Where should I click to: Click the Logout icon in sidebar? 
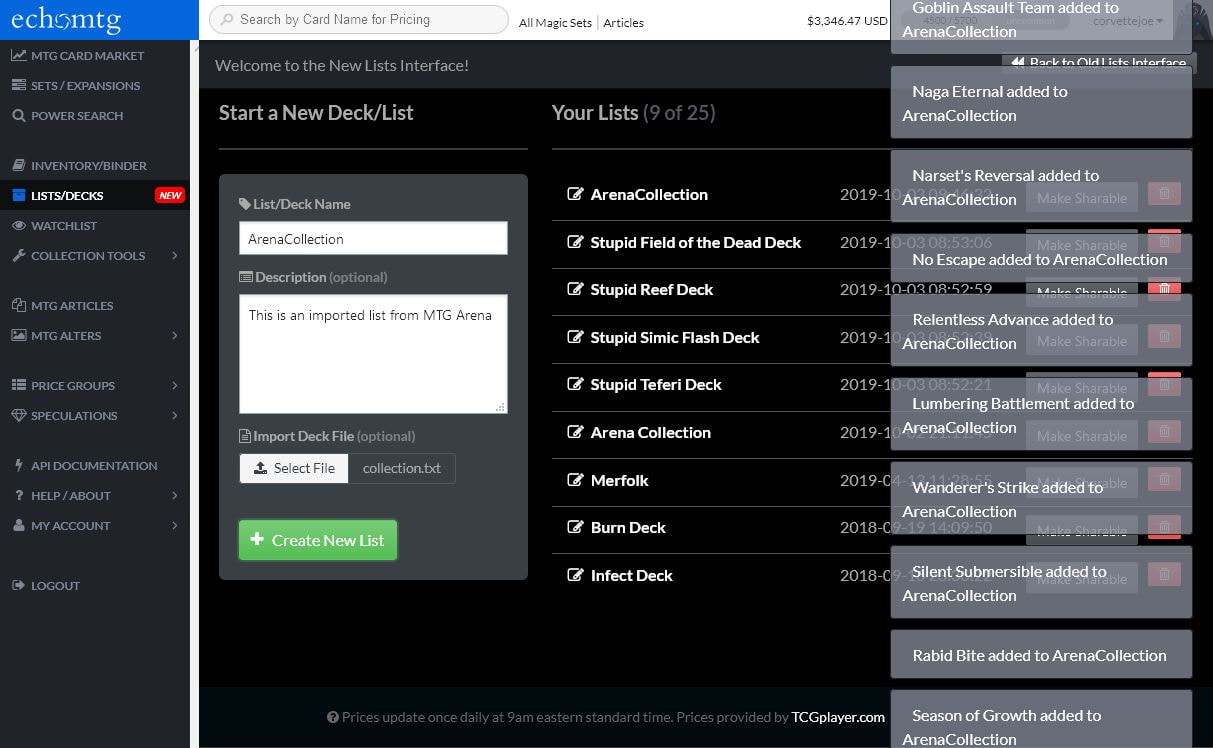coord(19,586)
